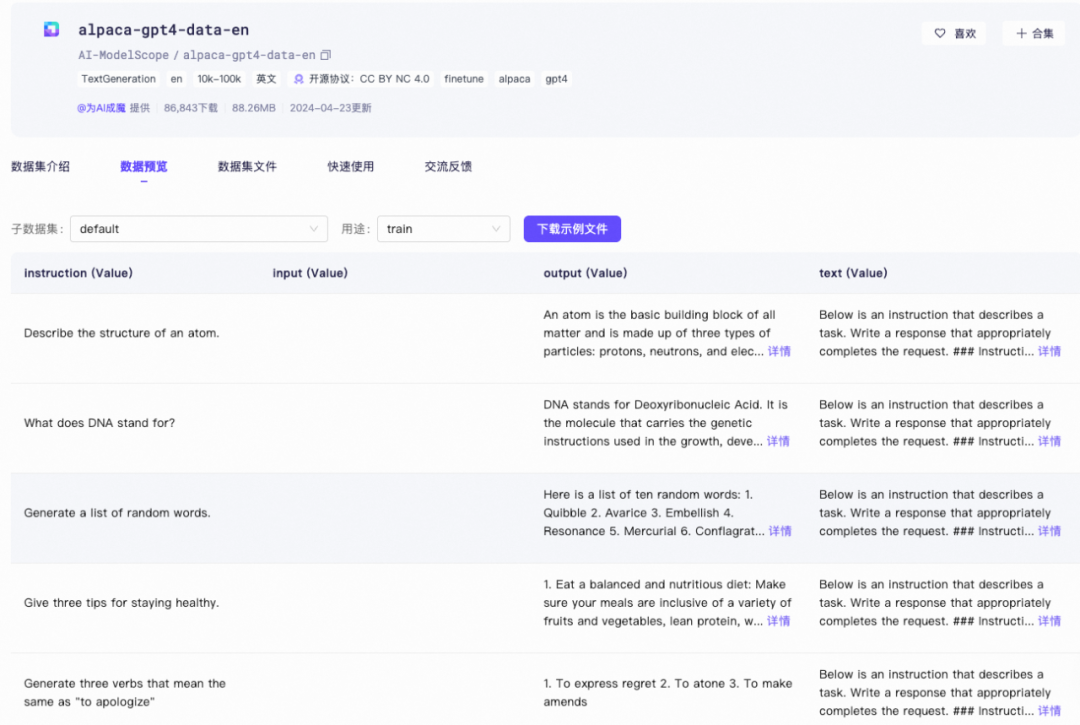Open the 数据集介绍 tab
This screenshot has height=725, width=1080.
coord(41,167)
